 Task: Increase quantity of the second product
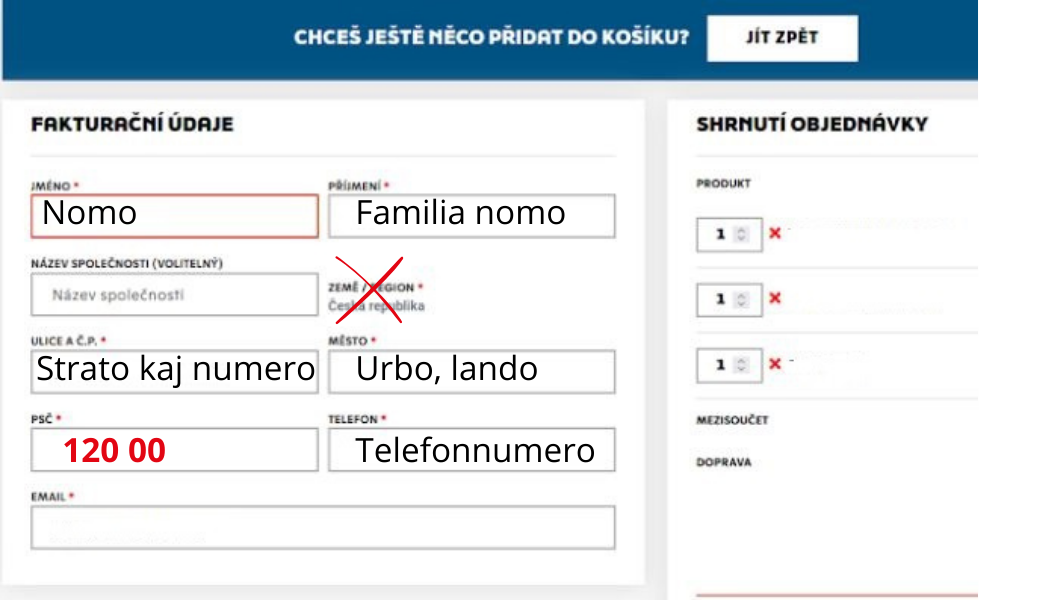[x=741, y=294]
